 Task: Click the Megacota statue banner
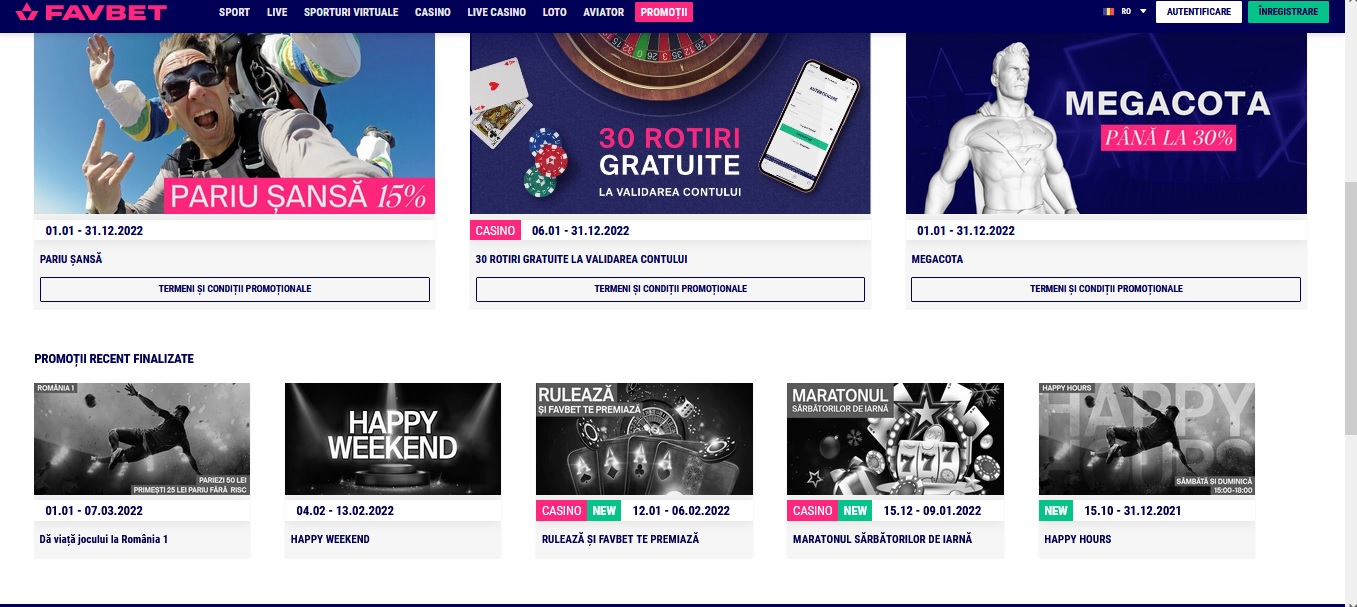tap(1106, 123)
